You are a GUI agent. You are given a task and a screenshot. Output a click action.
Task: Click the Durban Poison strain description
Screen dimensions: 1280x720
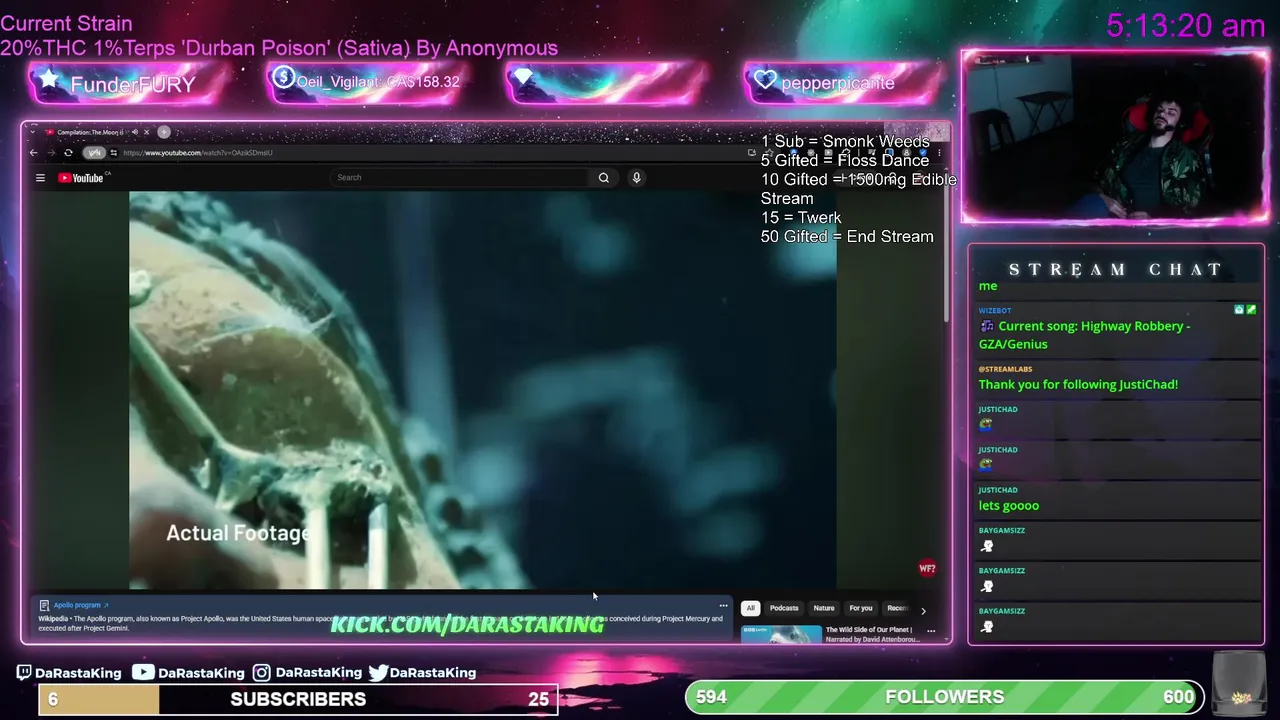(x=279, y=48)
